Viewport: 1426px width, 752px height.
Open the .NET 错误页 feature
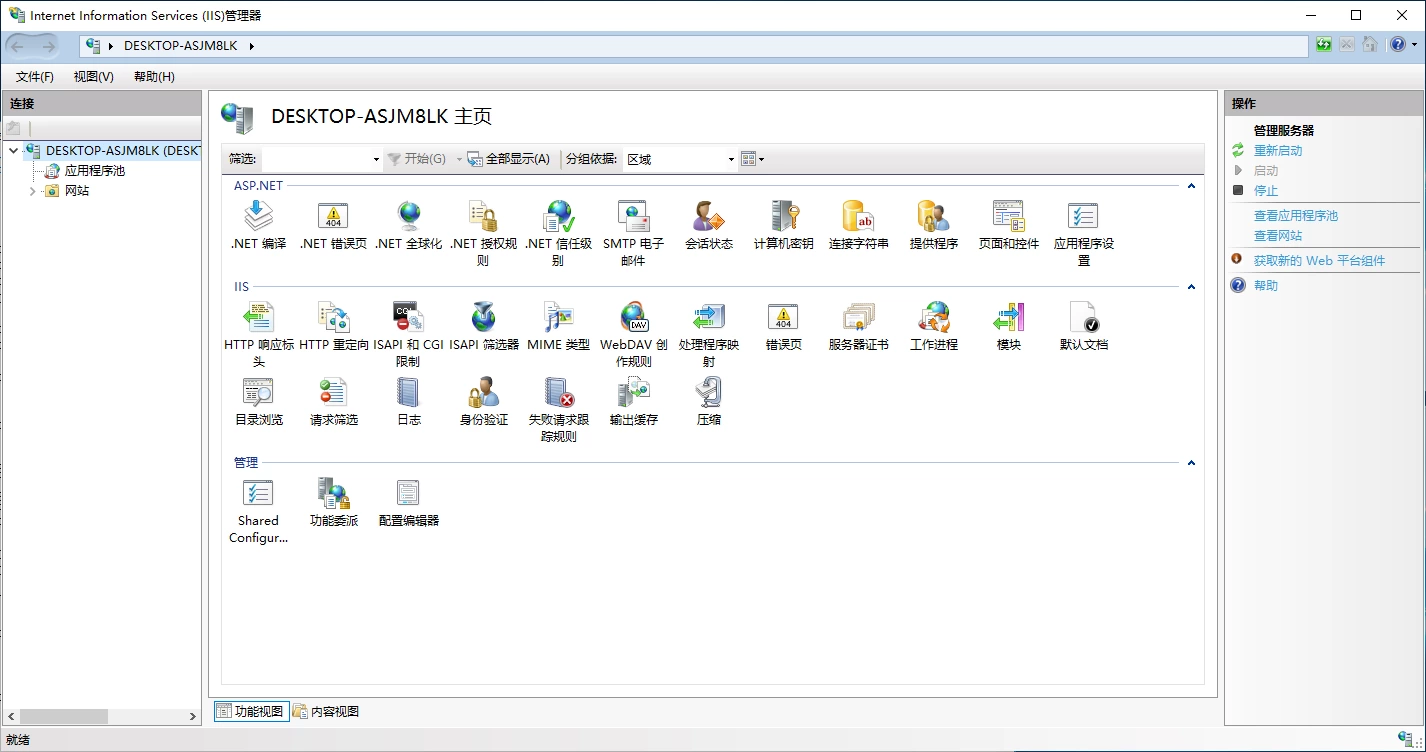[x=333, y=225]
